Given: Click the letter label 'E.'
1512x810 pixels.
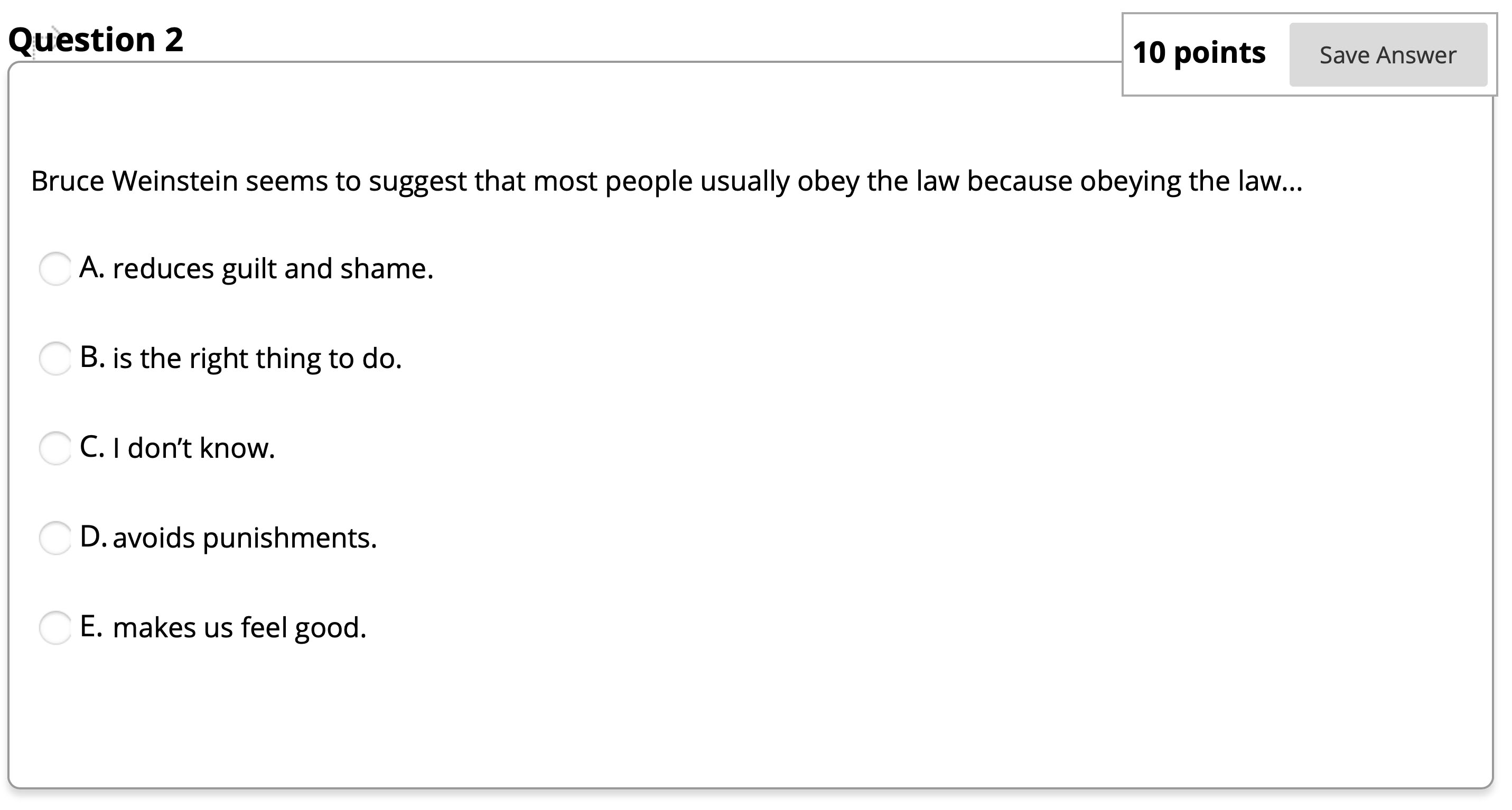Looking at the screenshot, I should [91, 627].
